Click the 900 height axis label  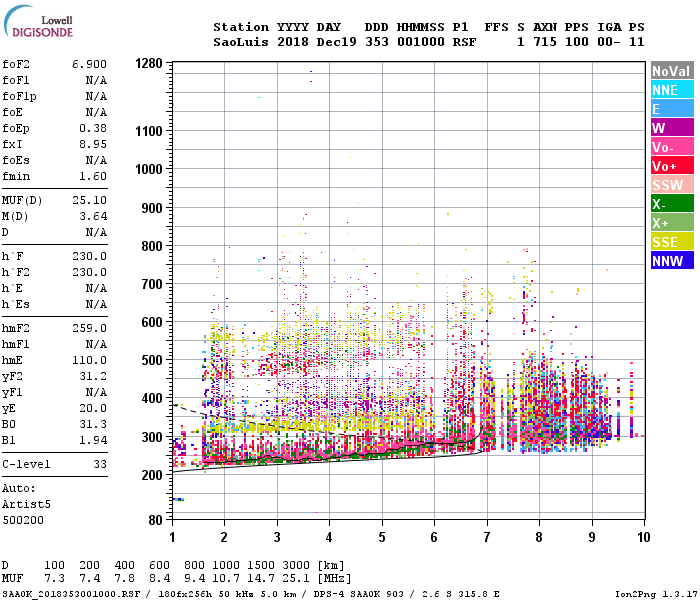152,208
